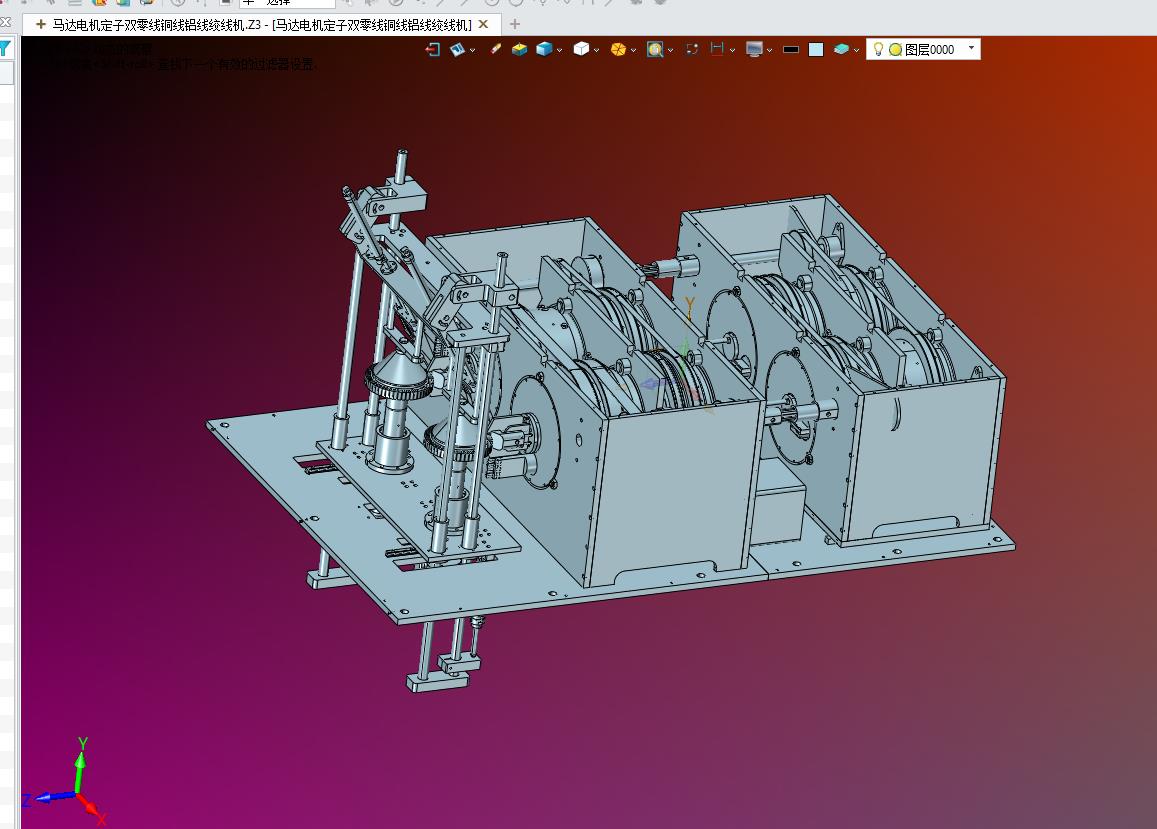Click the dimension measure icon
The height and width of the screenshot is (829, 1157).
click(716, 49)
